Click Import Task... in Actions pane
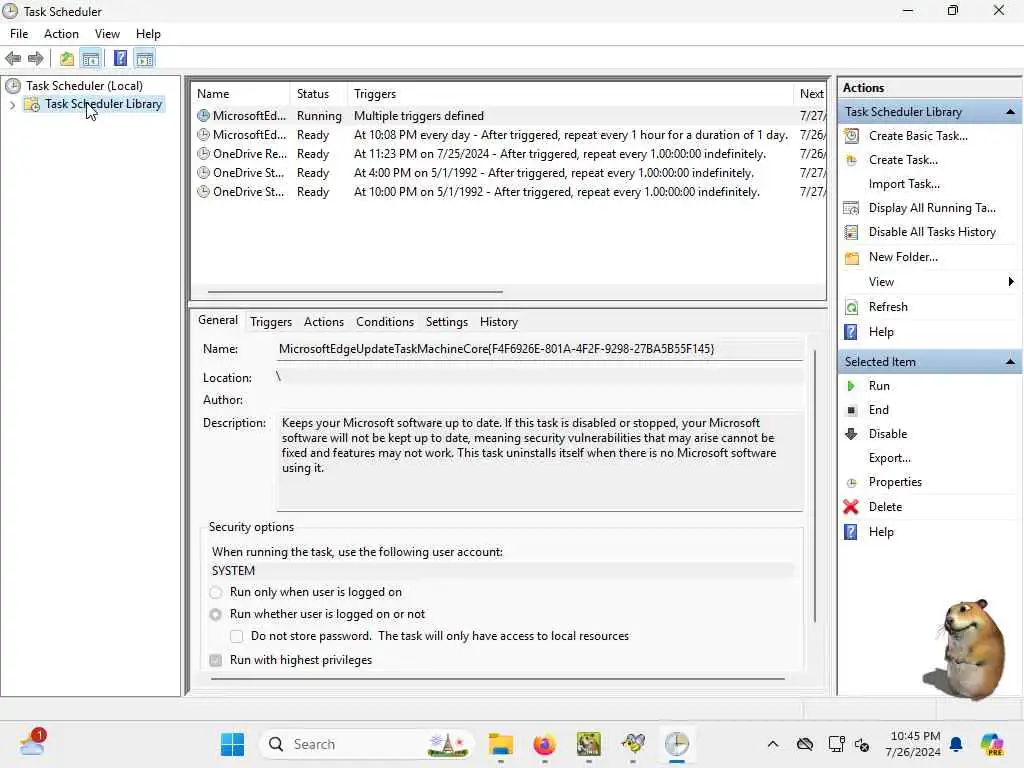The height and width of the screenshot is (768, 1024). (x=904, y=184)
